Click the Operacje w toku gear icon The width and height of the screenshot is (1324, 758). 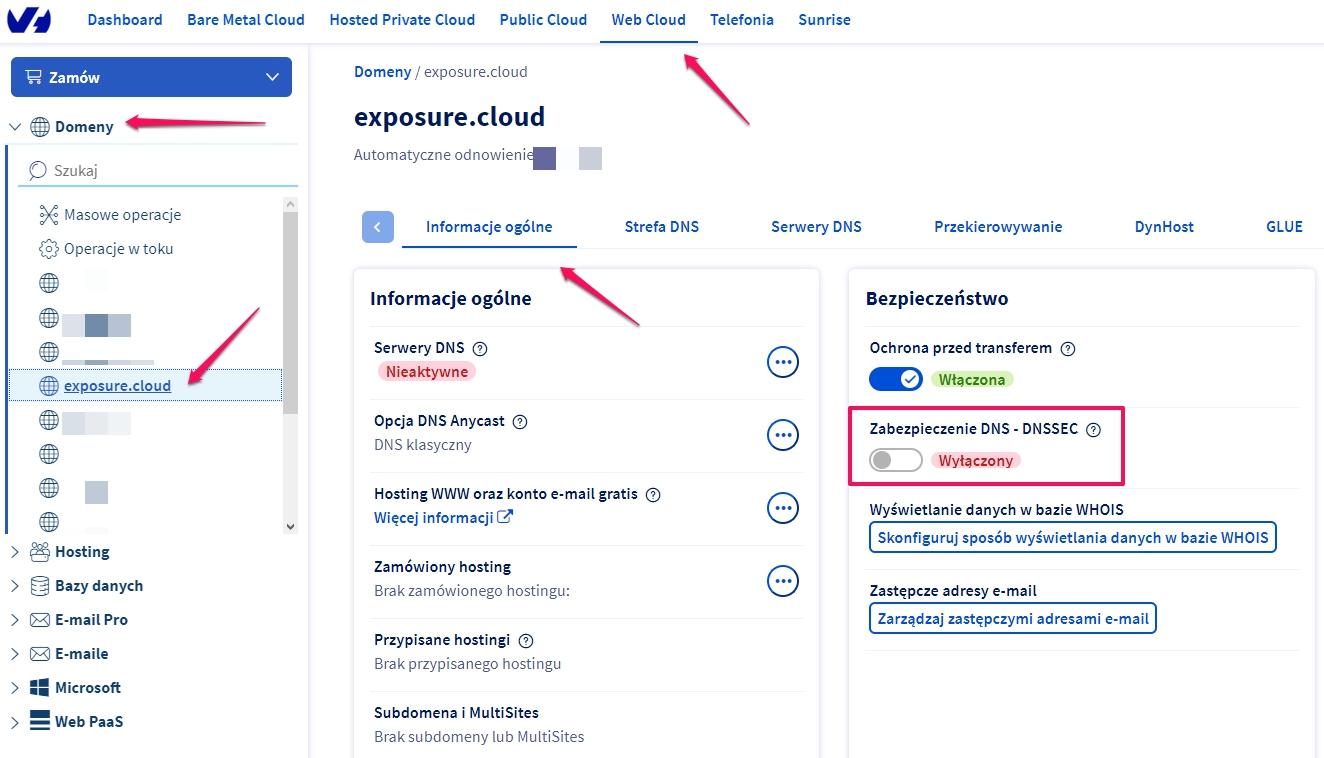pos(48,249)
